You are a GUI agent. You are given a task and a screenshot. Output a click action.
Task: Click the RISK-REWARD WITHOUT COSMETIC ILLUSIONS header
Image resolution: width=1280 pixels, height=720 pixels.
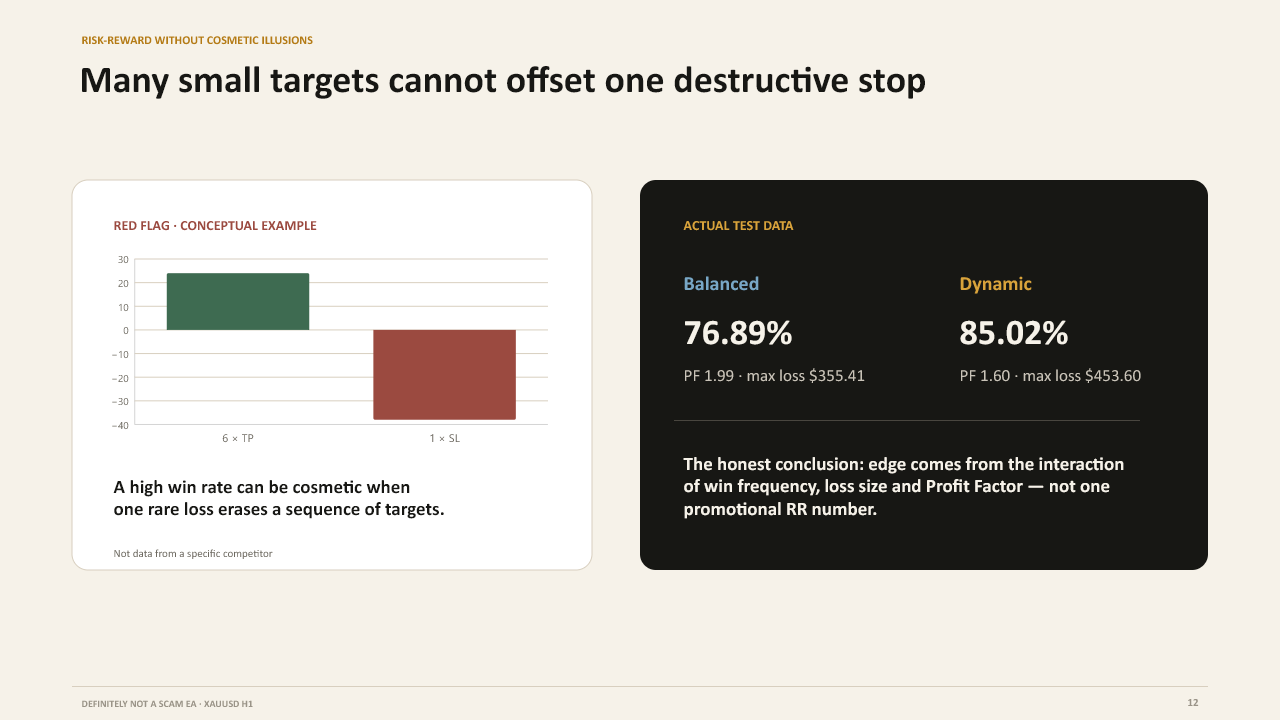coord(197,40)
